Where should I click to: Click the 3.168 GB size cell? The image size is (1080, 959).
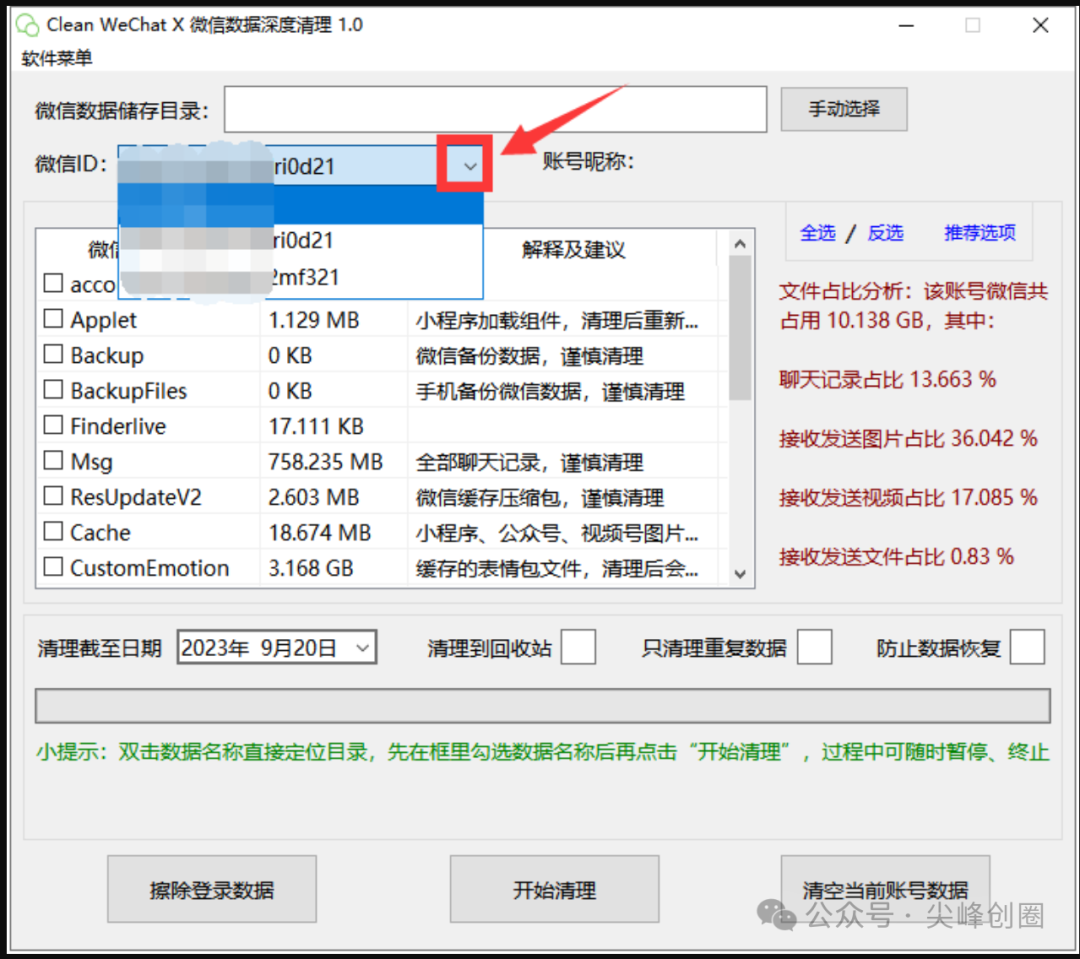point(311,568)
